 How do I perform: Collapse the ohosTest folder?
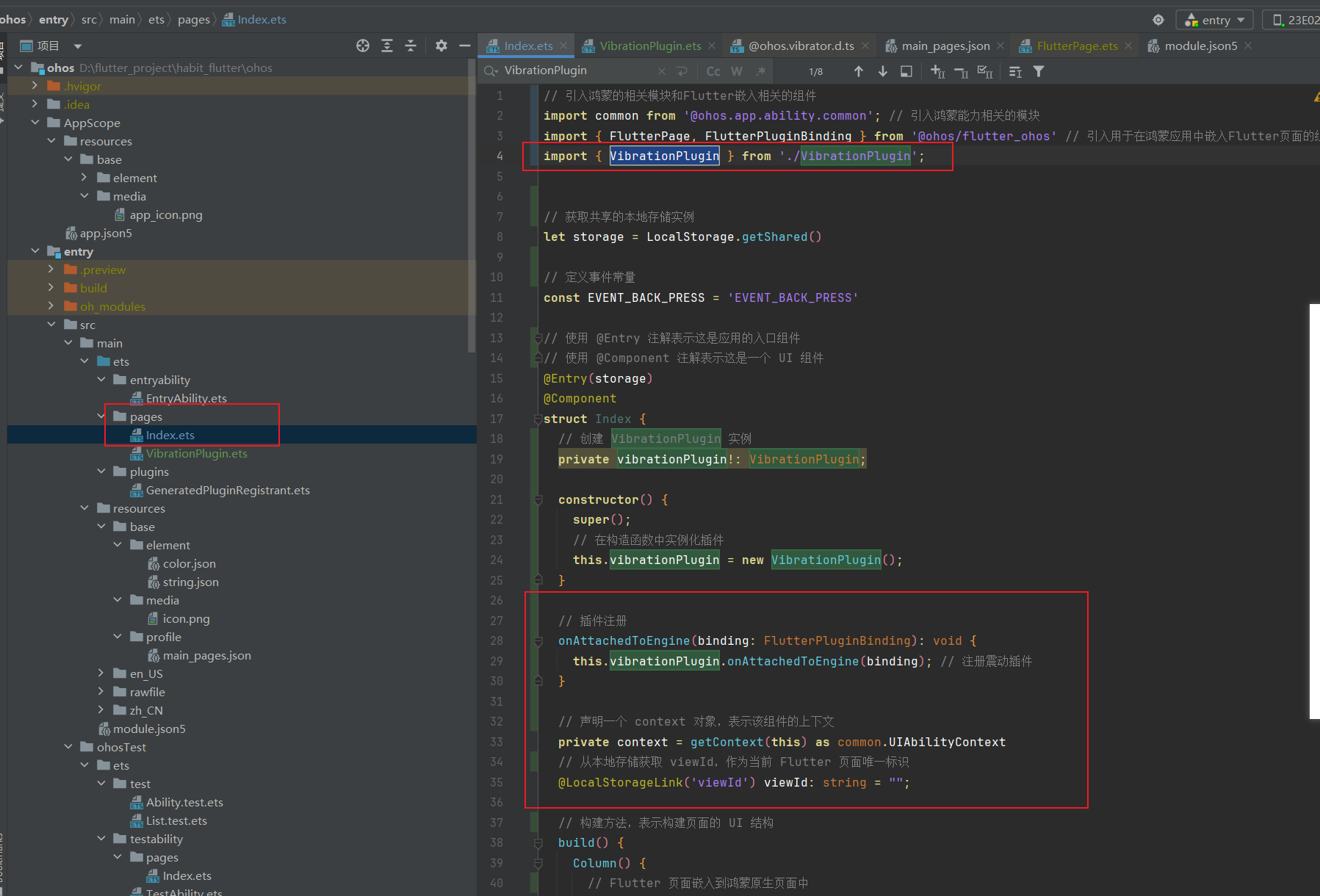(x=68, y=747)
